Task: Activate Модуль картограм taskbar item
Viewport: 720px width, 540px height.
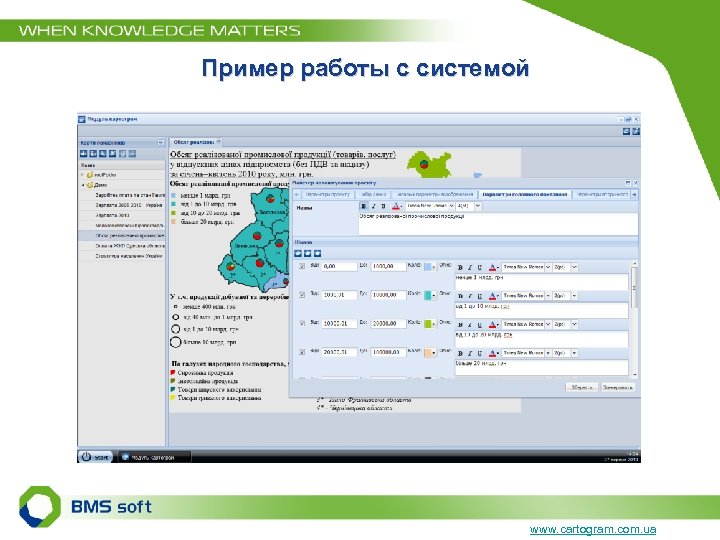Action: [x=154, y=457]
